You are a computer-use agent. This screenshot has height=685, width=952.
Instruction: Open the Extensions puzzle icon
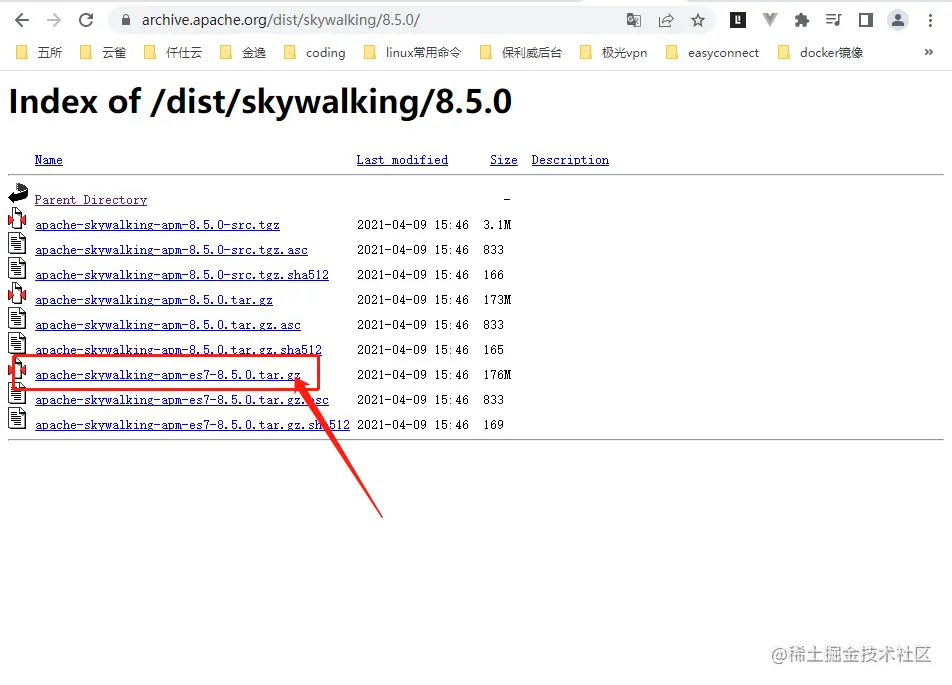point(802,20)
